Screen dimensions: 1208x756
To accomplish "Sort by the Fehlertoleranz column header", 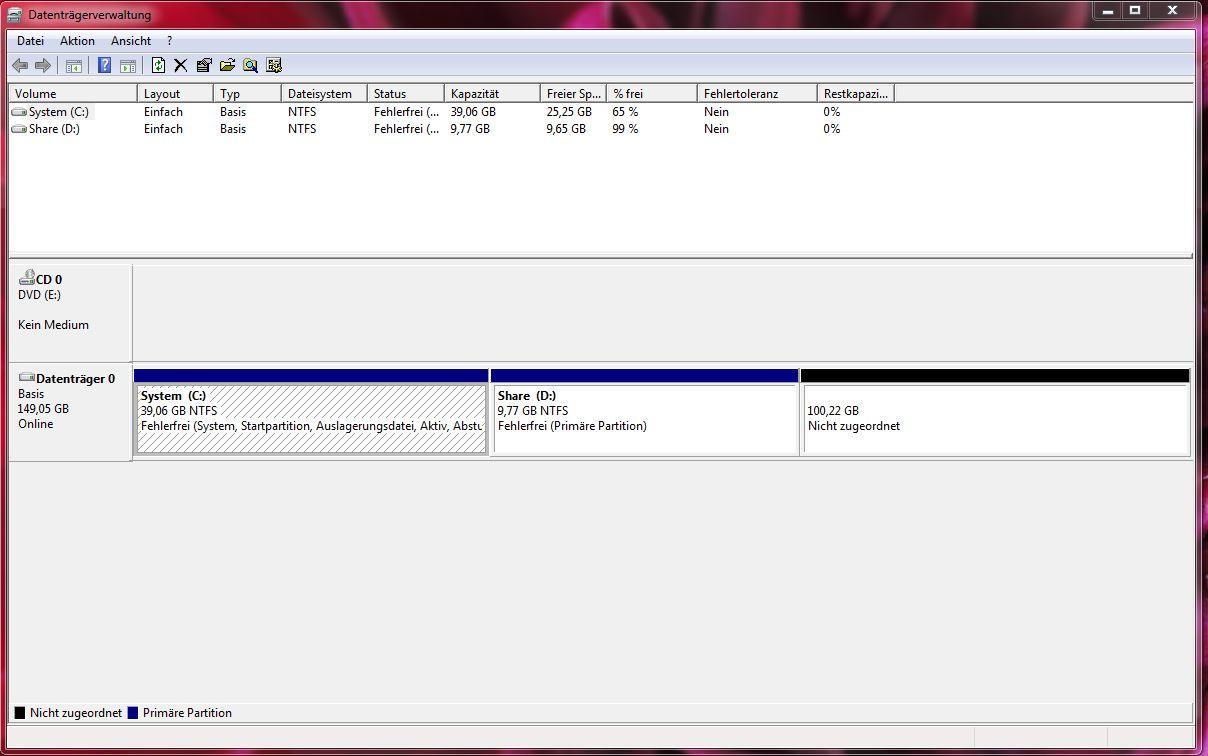I will coord(757,93).
